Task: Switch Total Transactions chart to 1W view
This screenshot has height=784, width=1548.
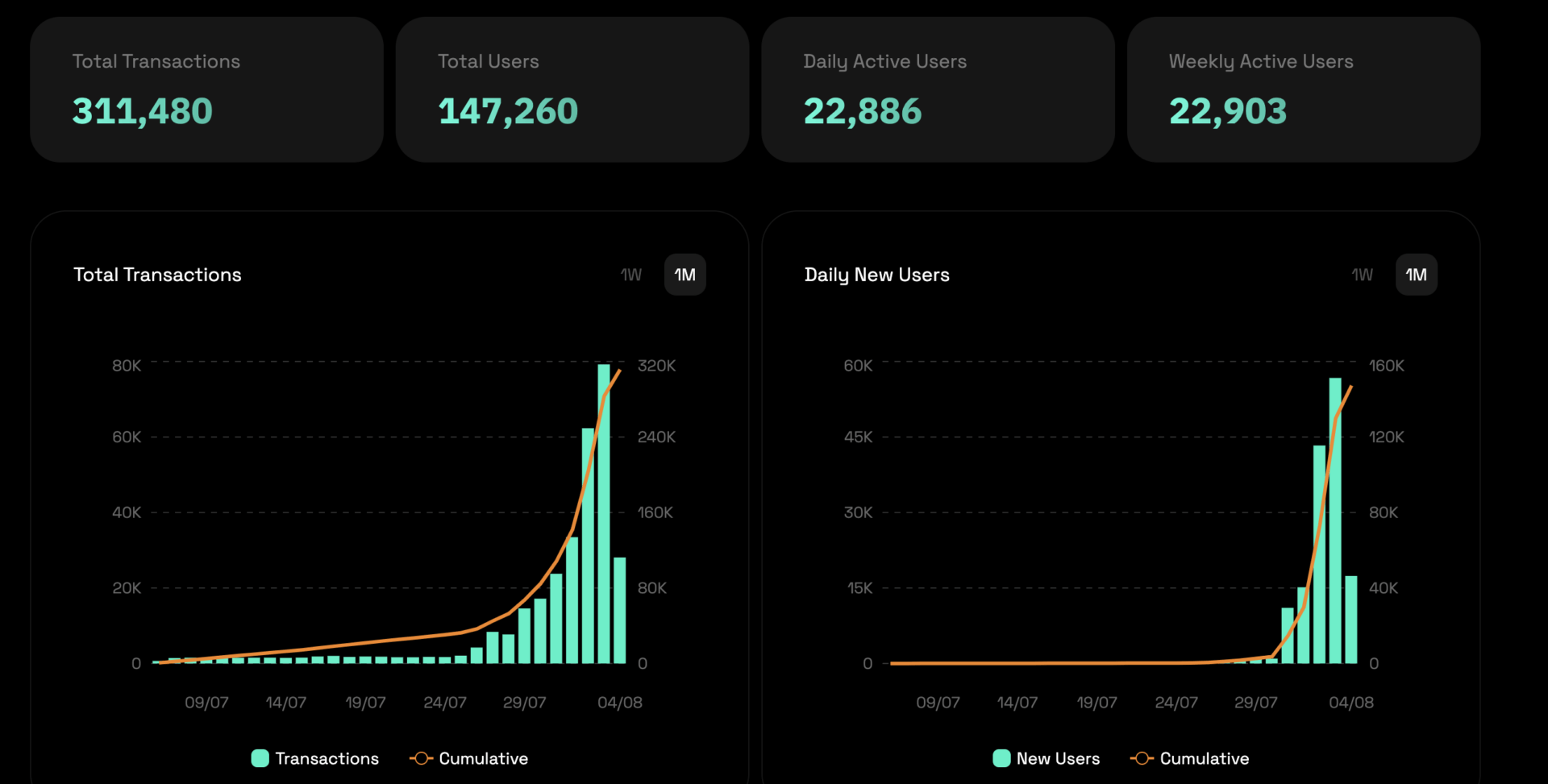Action: point(630,275)
